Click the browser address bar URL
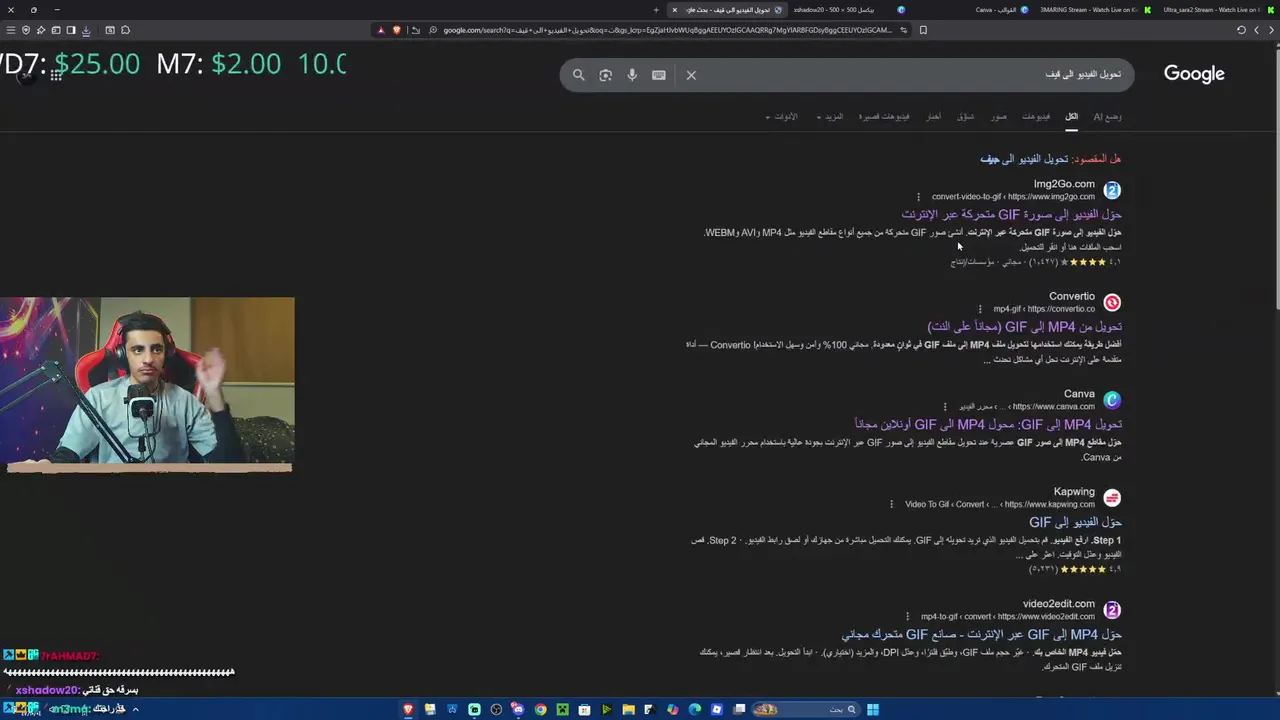This screenshot has height=720, width=1280. [x=667, y=30]
